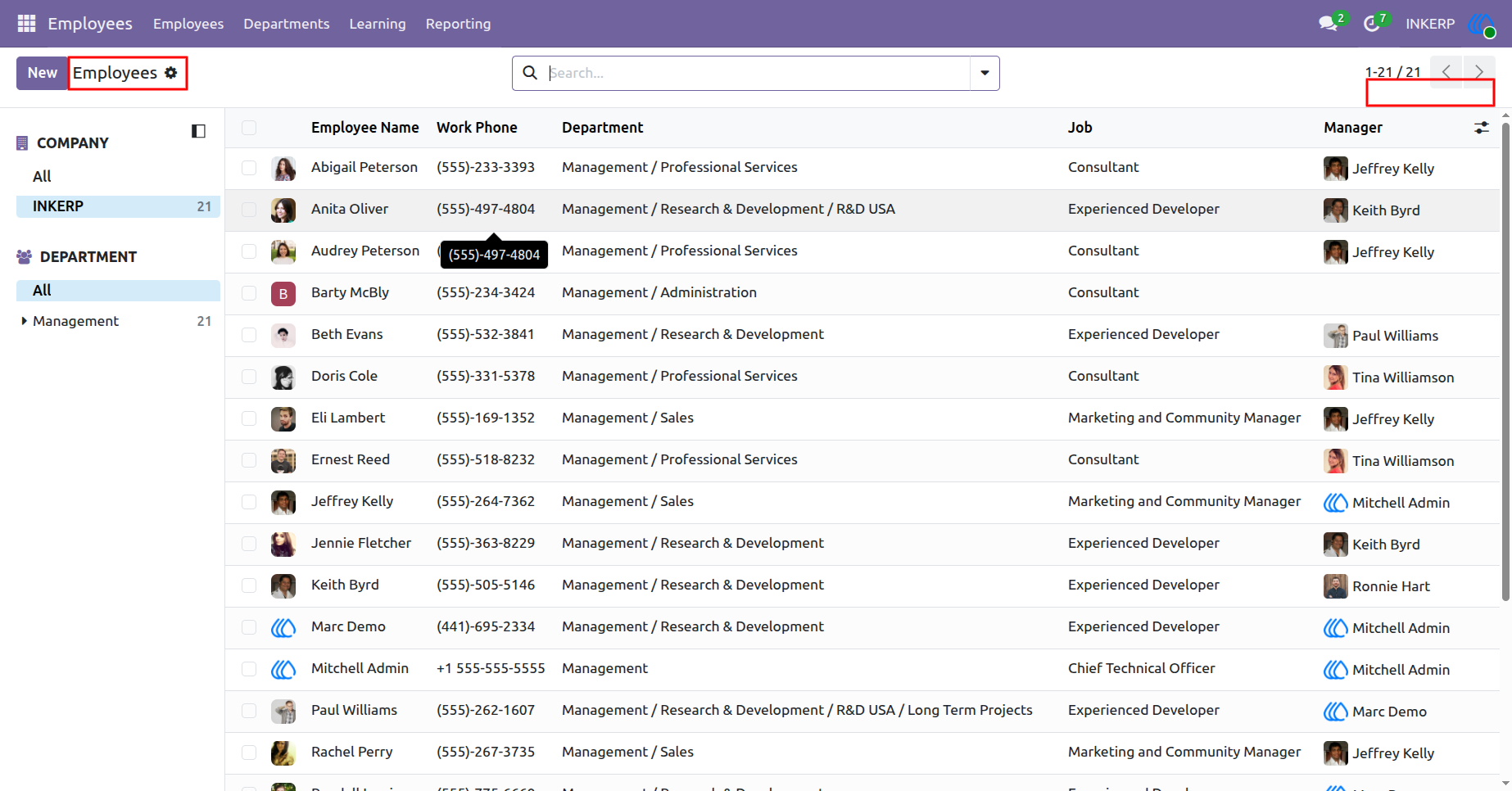Sort by Employee Name column header
The width and height of the screenshot is (1512, 791).
(365, 128)
